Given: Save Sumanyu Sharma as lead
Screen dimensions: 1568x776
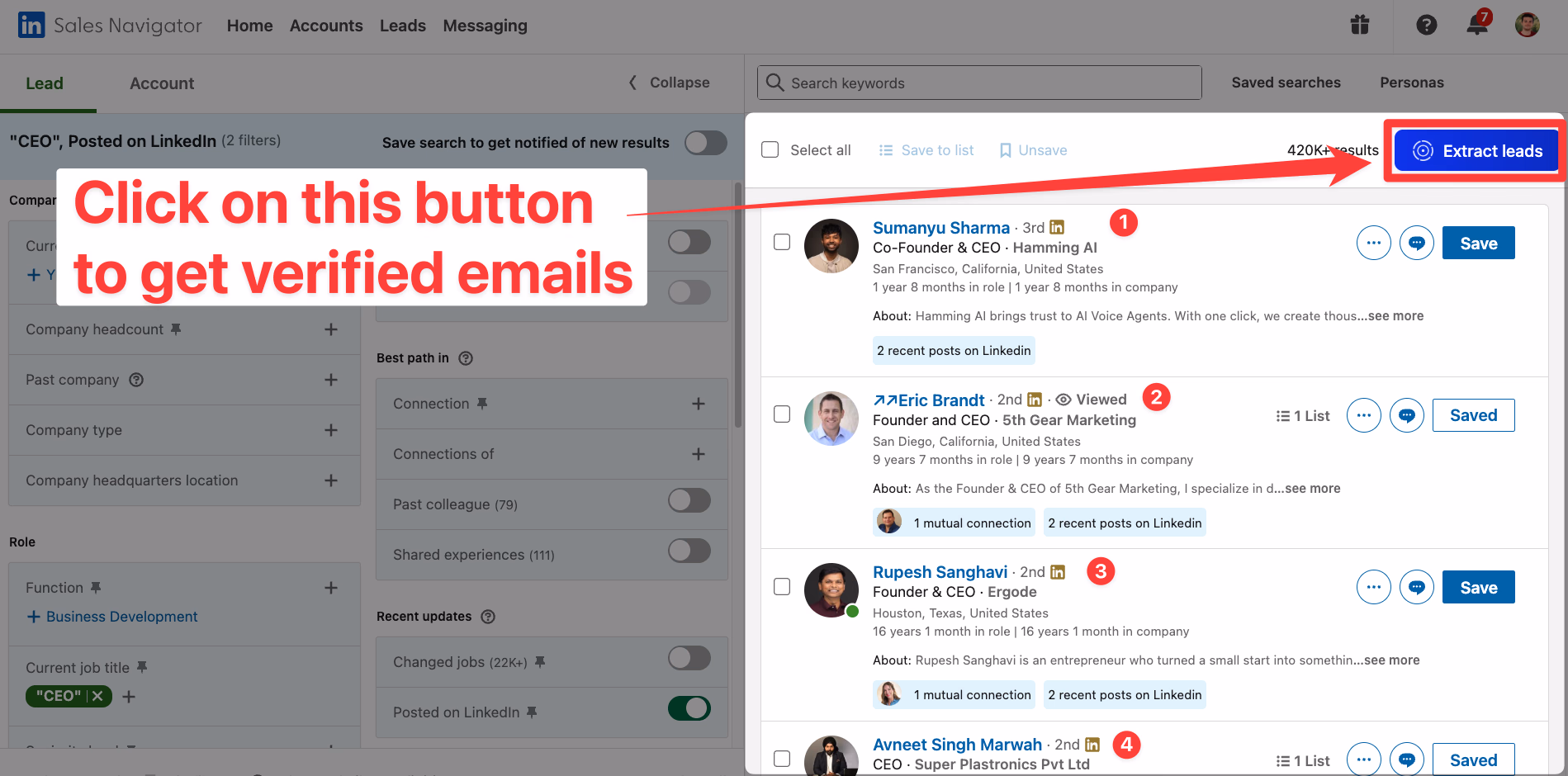Looking at the screenshot, I should pos(1479,244).
